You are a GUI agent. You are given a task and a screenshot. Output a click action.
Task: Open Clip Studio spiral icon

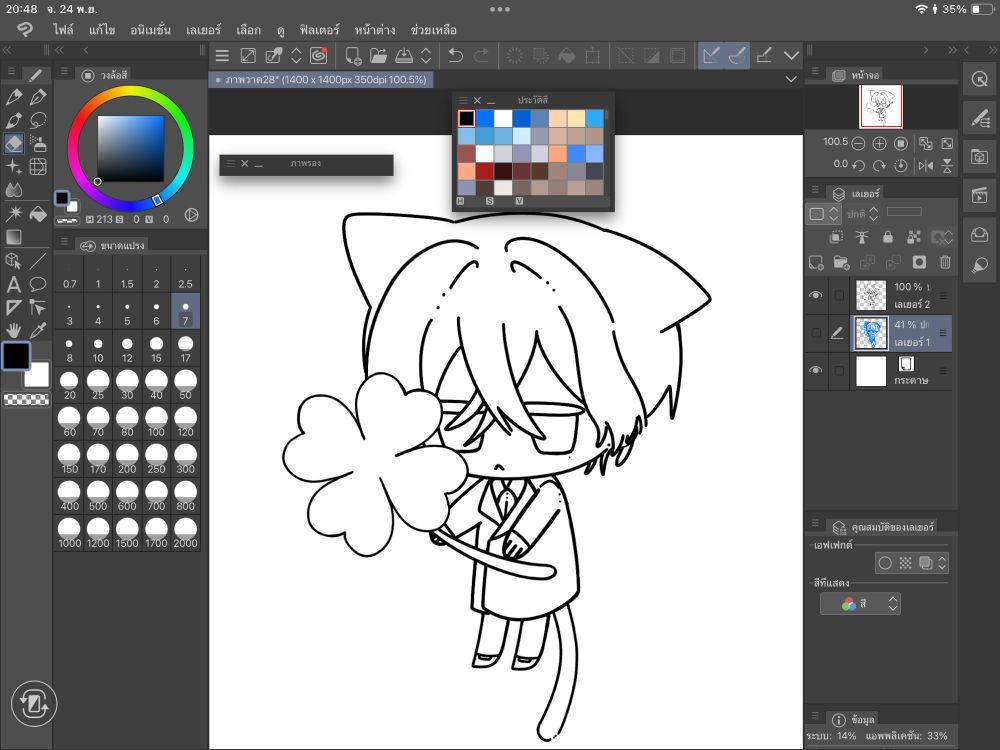318,56
